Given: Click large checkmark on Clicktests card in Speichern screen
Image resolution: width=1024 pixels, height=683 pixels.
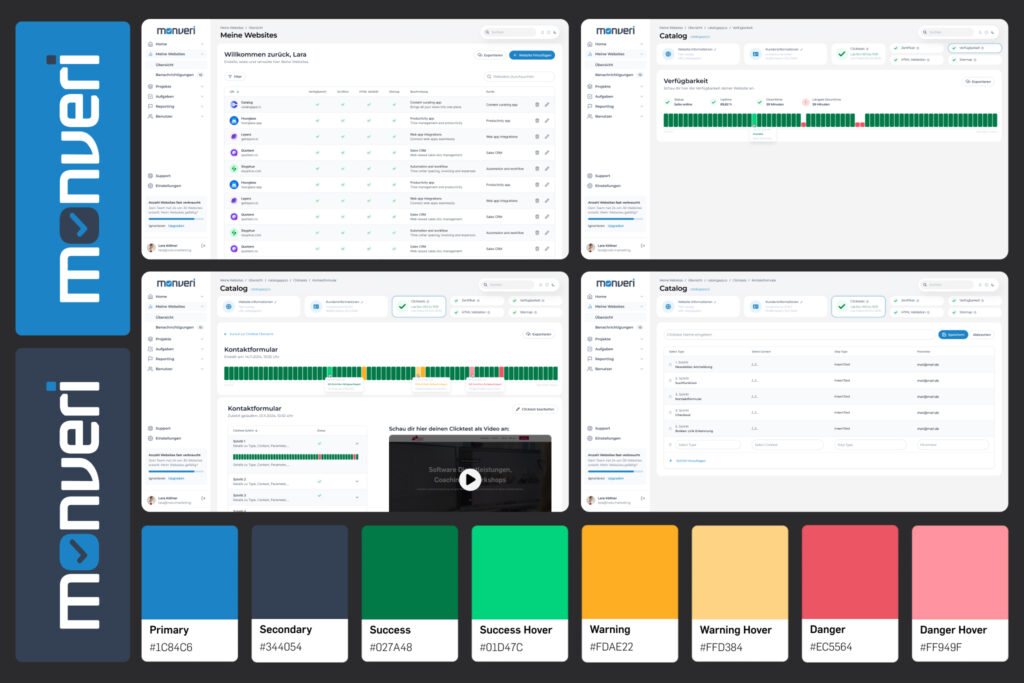Looking at the screenshot, I should coord(842,306).
